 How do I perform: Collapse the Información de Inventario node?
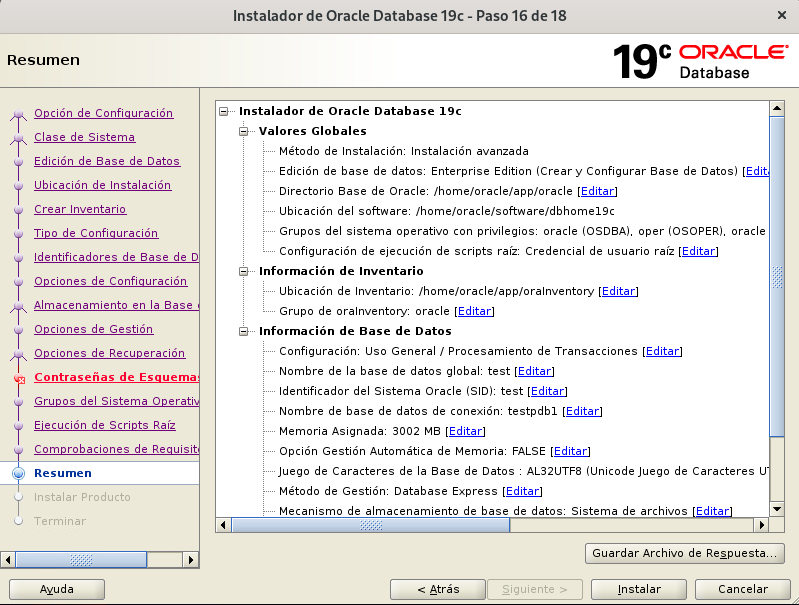(244, 271)
